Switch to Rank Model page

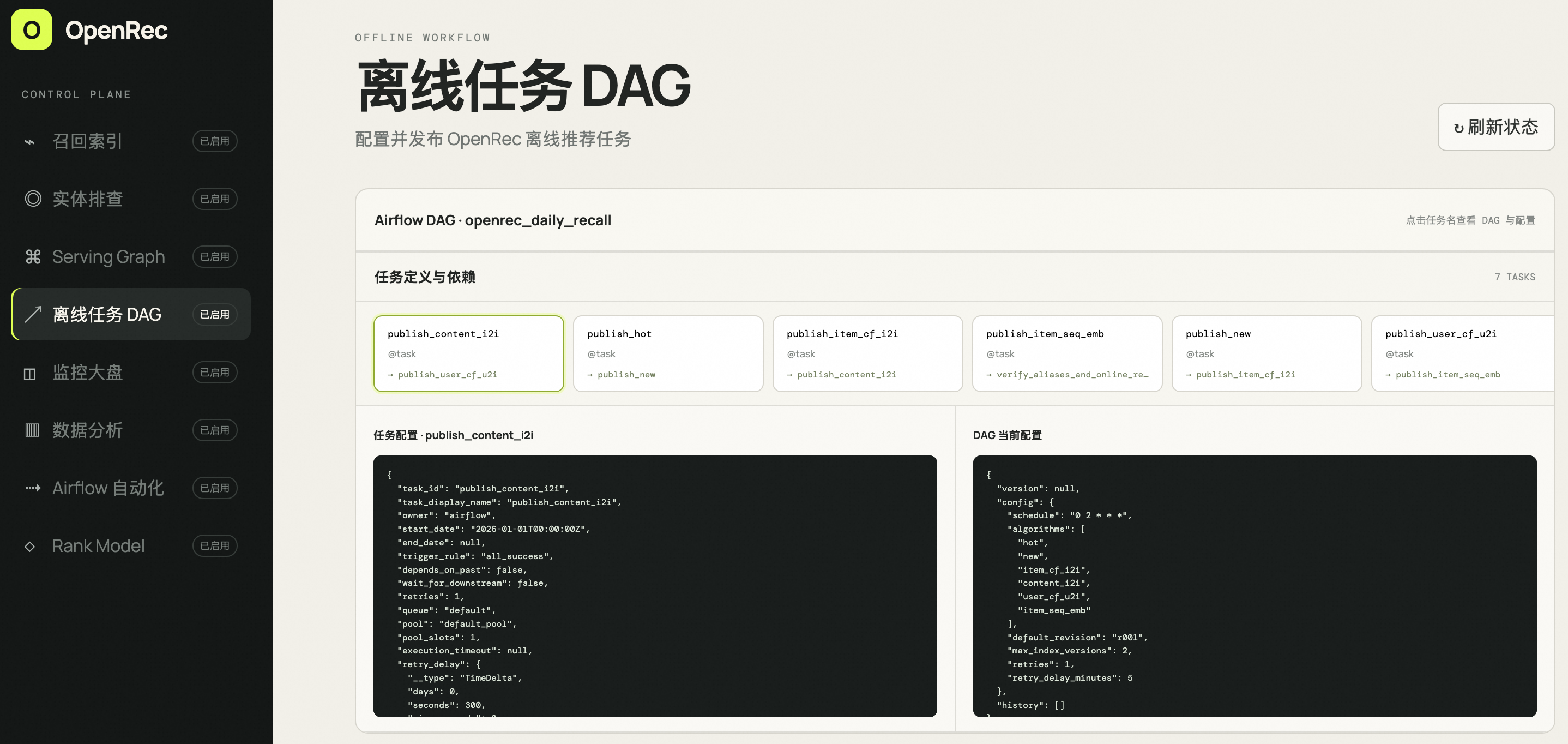(x=131, y=545)
